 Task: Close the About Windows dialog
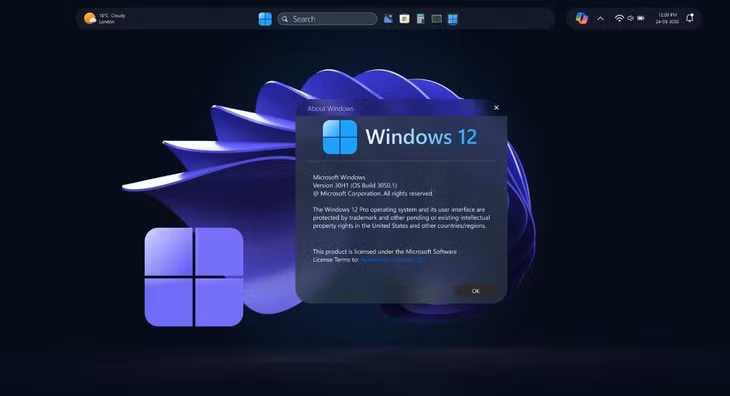tap(496, 107)
